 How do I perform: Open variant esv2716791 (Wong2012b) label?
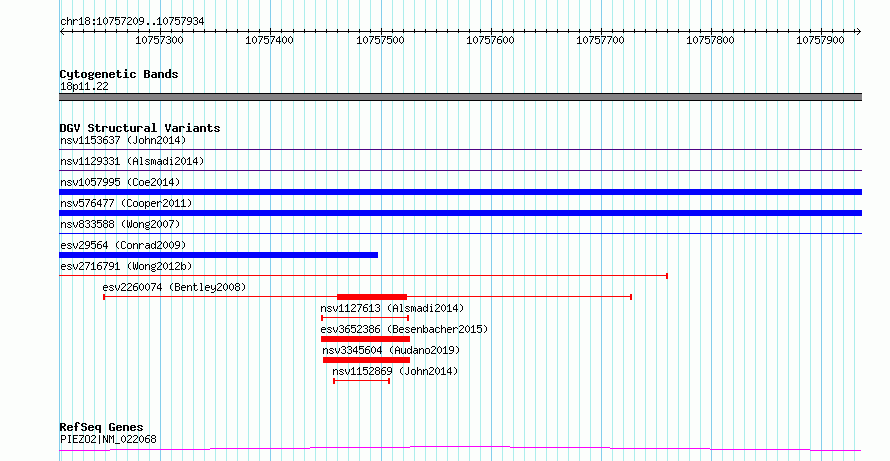tap(126, 266)
